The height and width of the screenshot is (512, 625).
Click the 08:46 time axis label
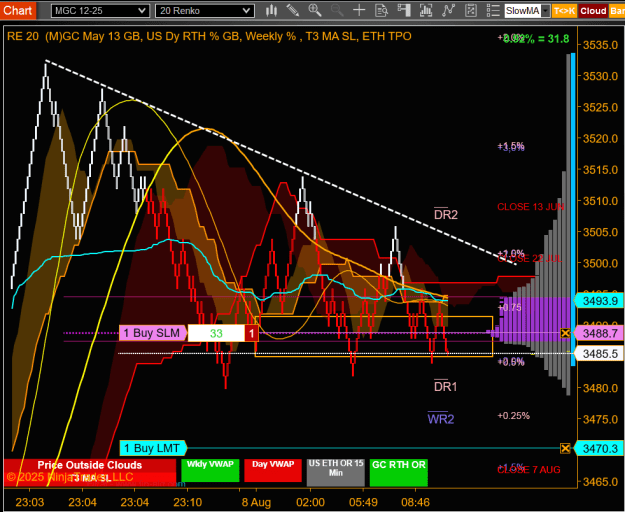415,502
